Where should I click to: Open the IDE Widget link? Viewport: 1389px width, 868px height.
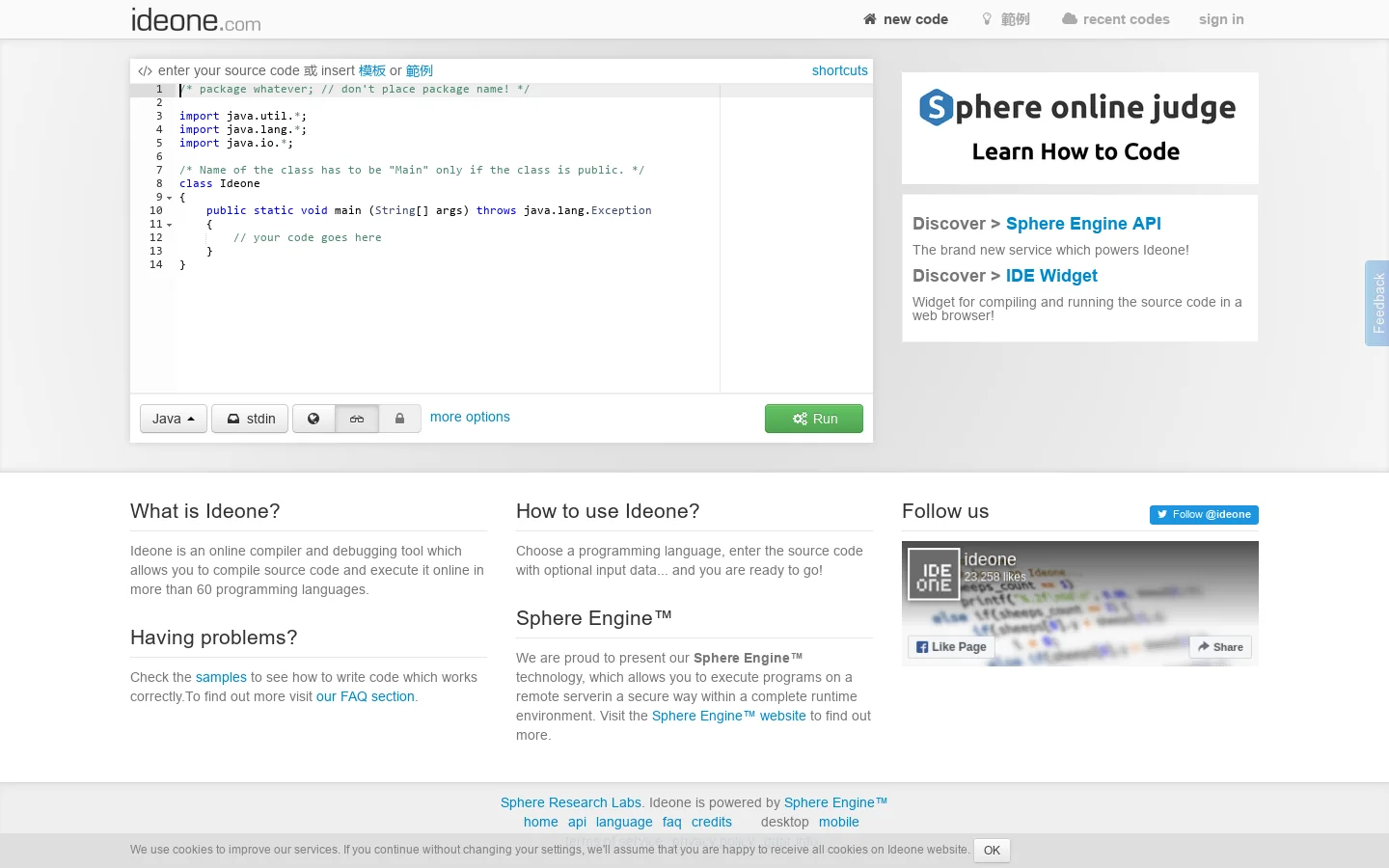coord(1051,276)
